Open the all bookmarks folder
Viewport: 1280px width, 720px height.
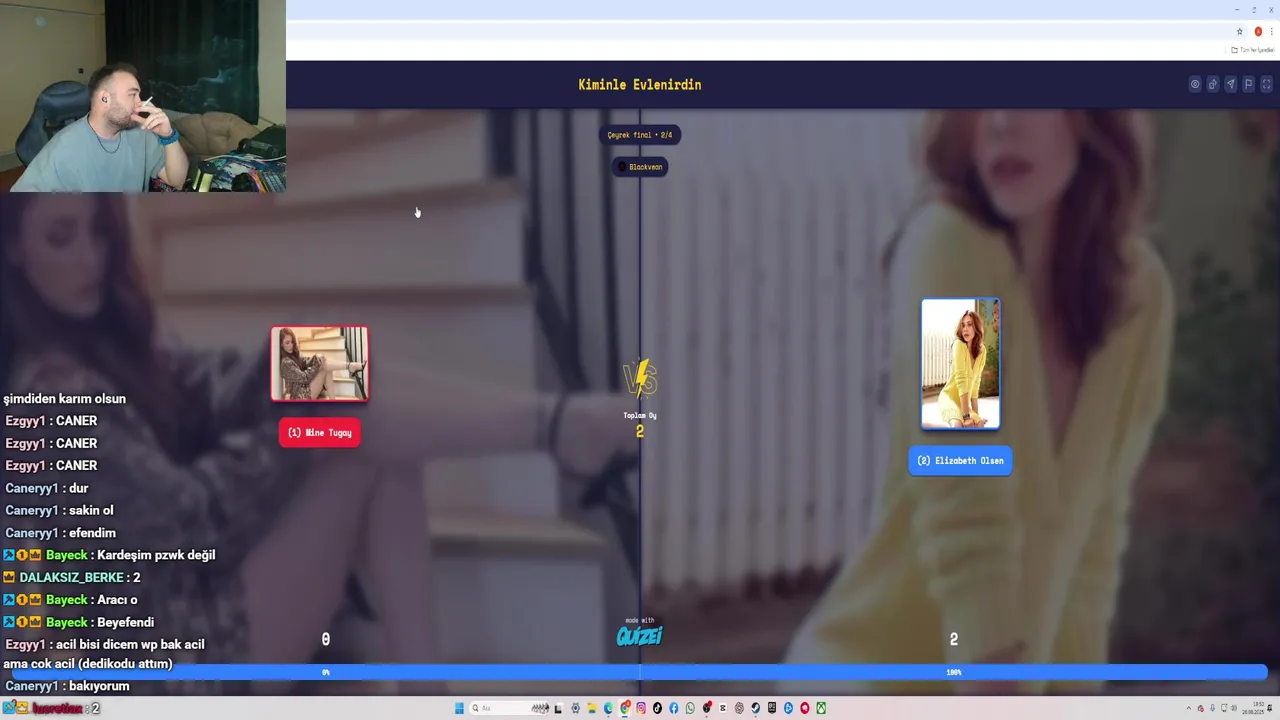pyautogui.click(x=1253, y=50)
